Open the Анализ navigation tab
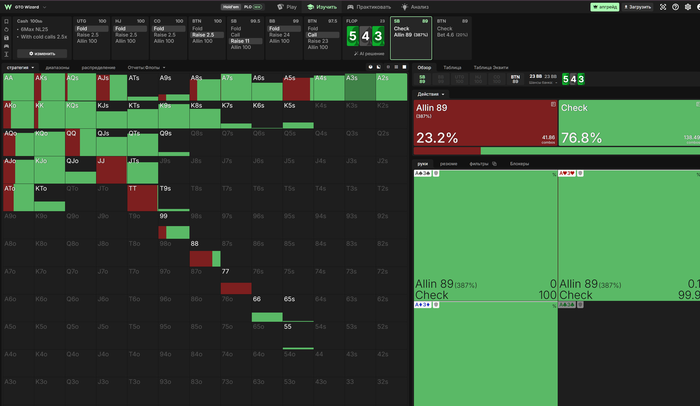This screenshot has height=406, width=700. pos(415,7)
